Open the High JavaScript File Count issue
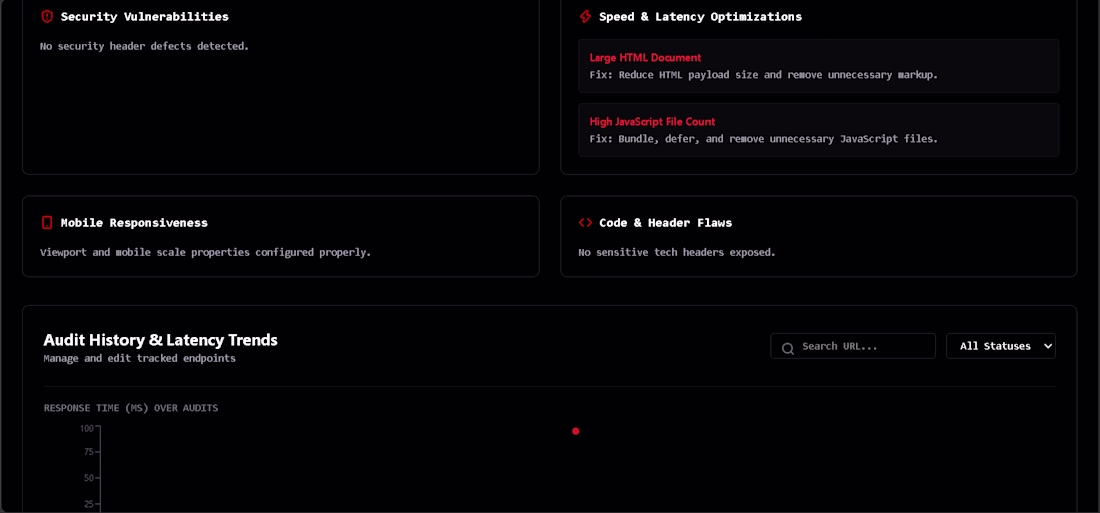This screenshot has height=513, width=1100. click(x=818, y=130)
